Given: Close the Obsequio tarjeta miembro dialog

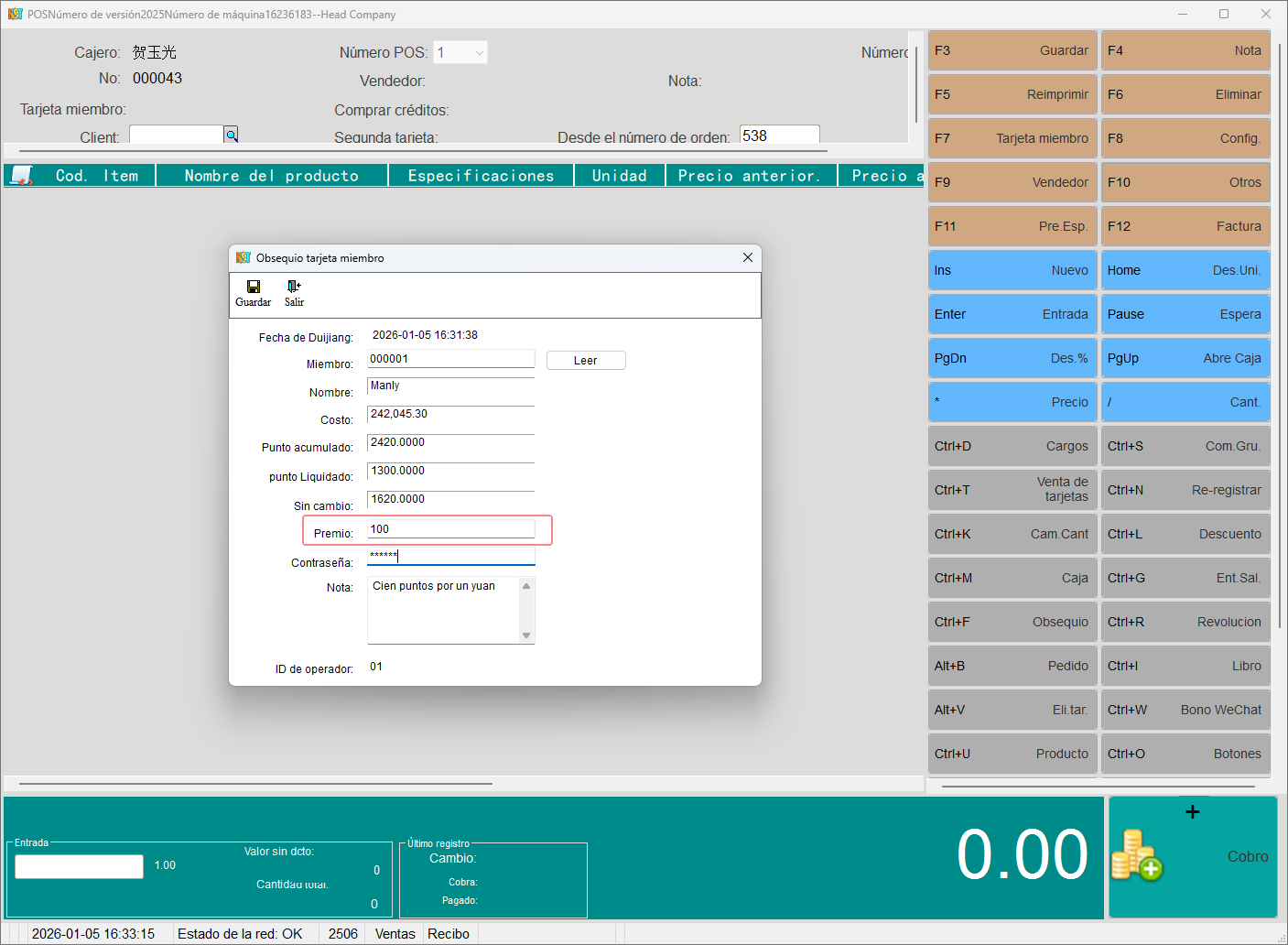Looking at the screenshot, I should (x=748, y=257).
